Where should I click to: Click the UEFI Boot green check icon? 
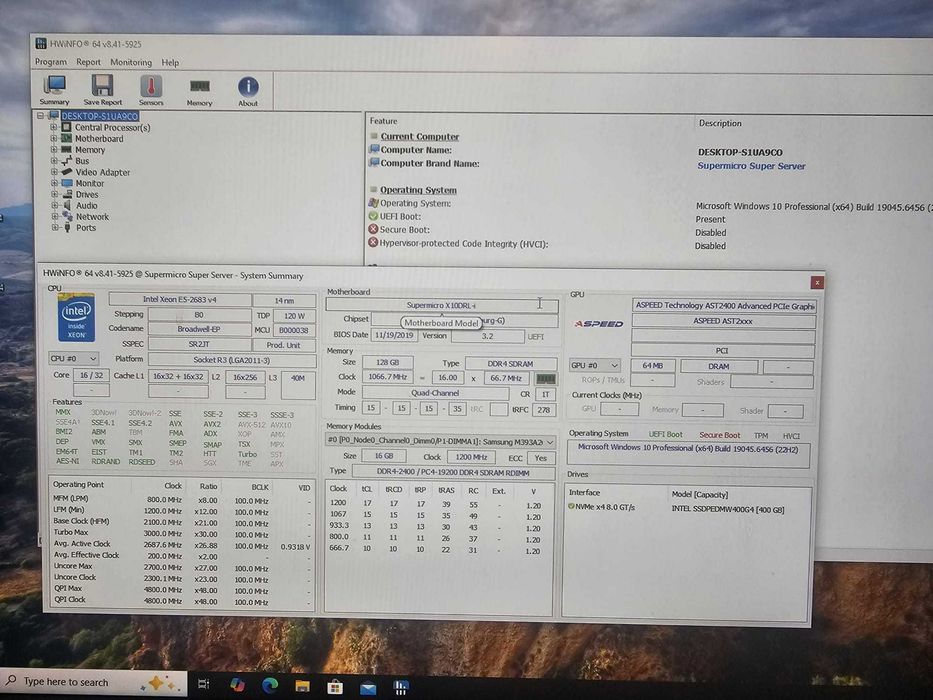coord(373,216)
